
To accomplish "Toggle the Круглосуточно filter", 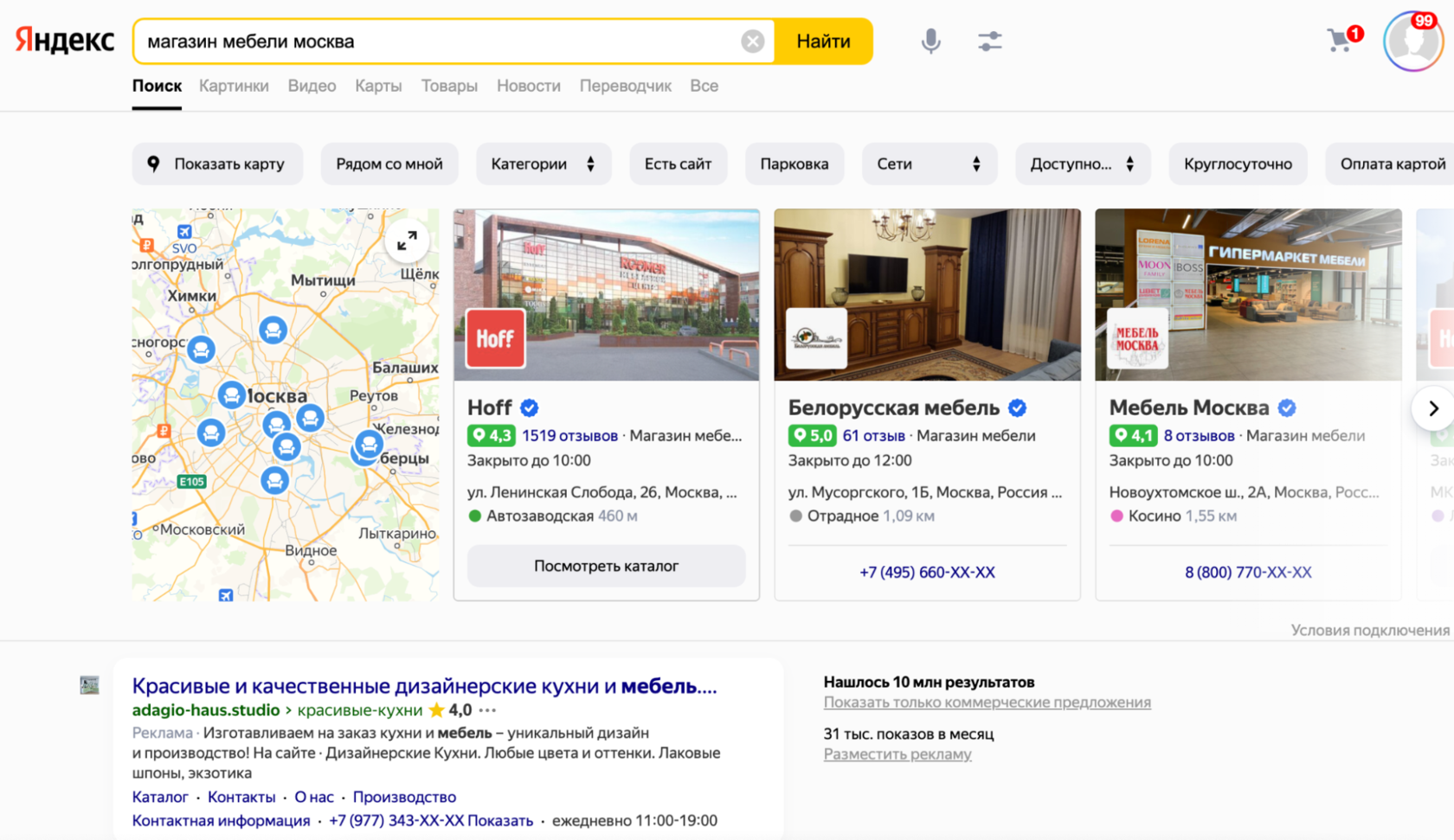I will click(x=1238, y=164).
